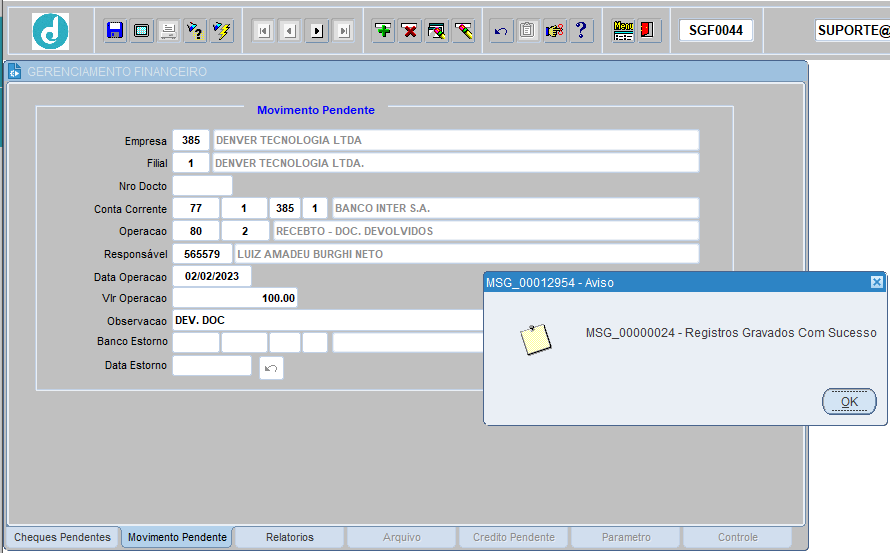Click Conta Corrente field with 385
This screenshot has height=553, width=890.
tap(285, 208)
